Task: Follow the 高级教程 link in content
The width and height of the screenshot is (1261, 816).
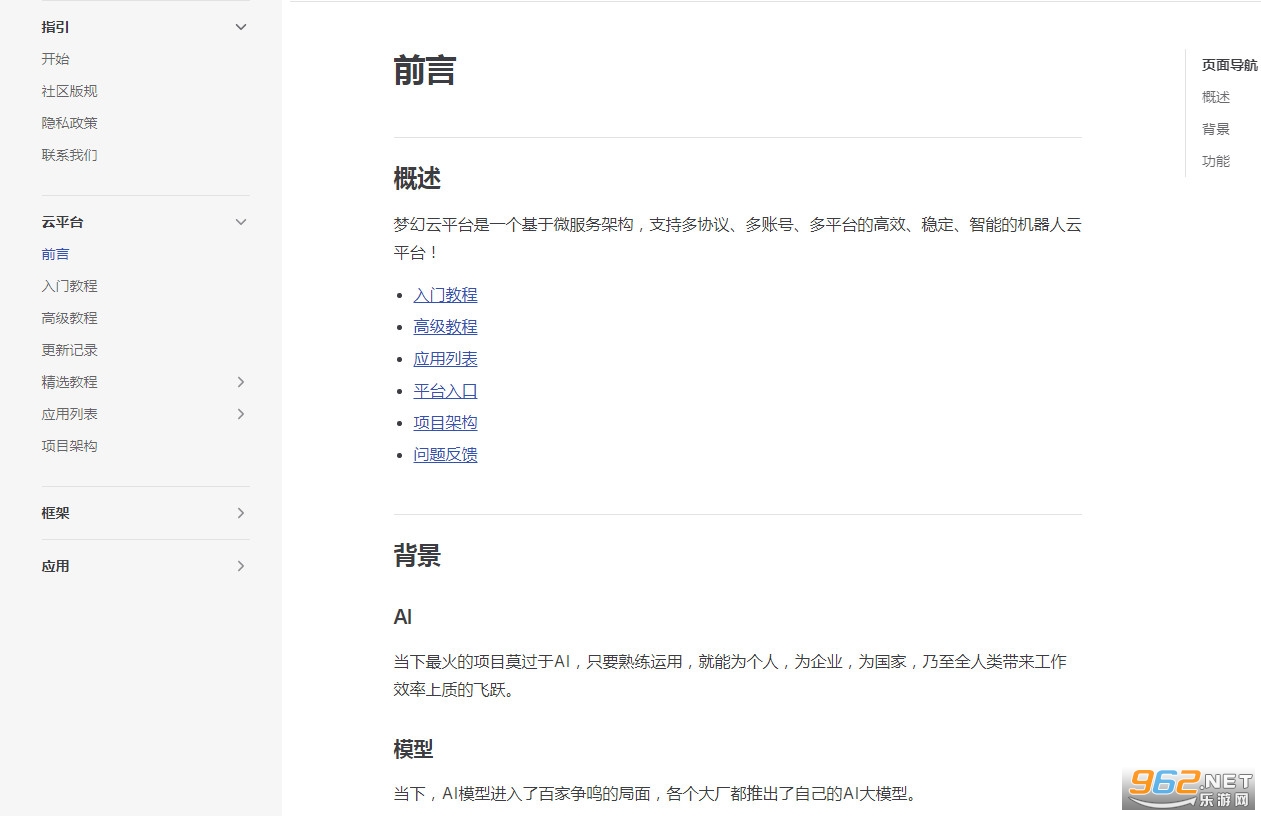Action: point(445,327)
